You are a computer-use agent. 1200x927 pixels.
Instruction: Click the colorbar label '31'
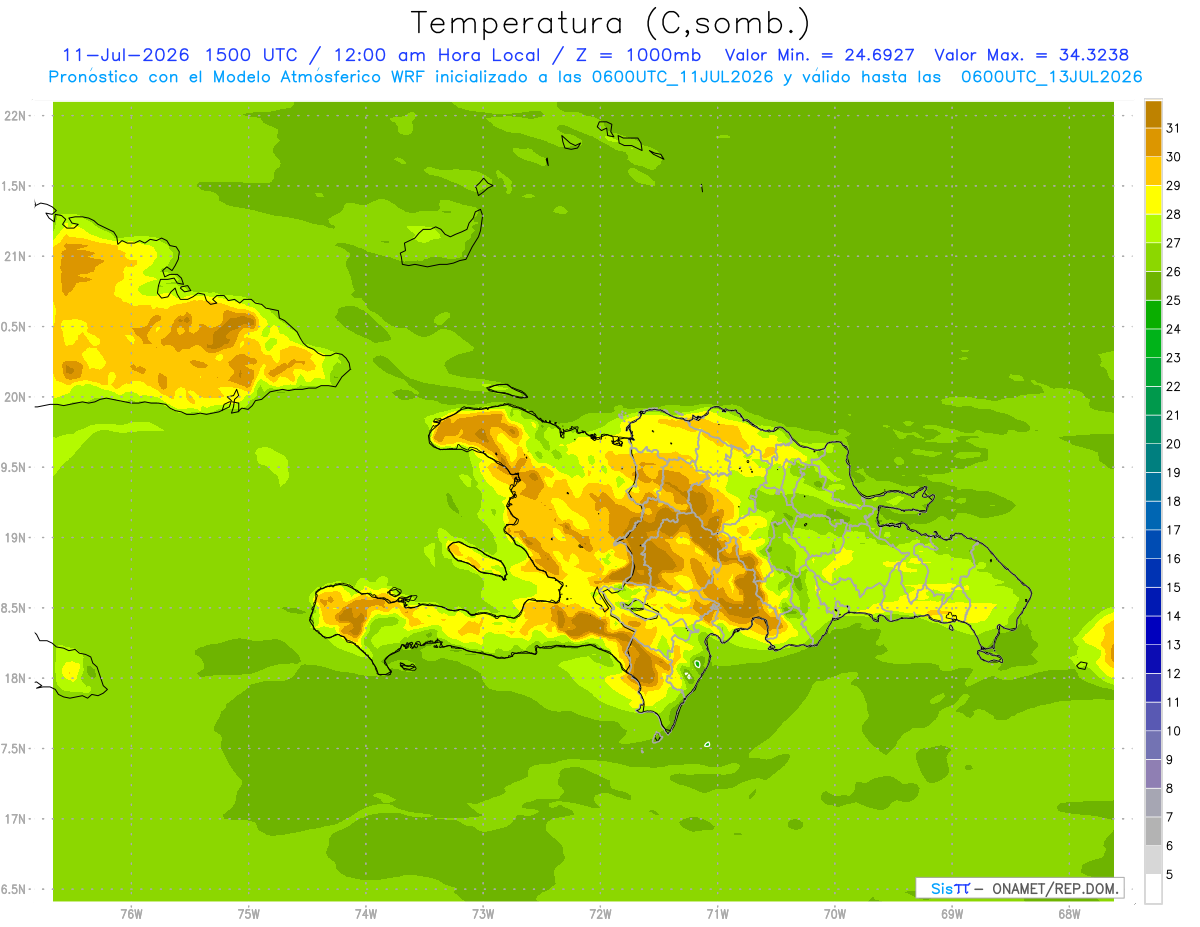pos(1173,128)
